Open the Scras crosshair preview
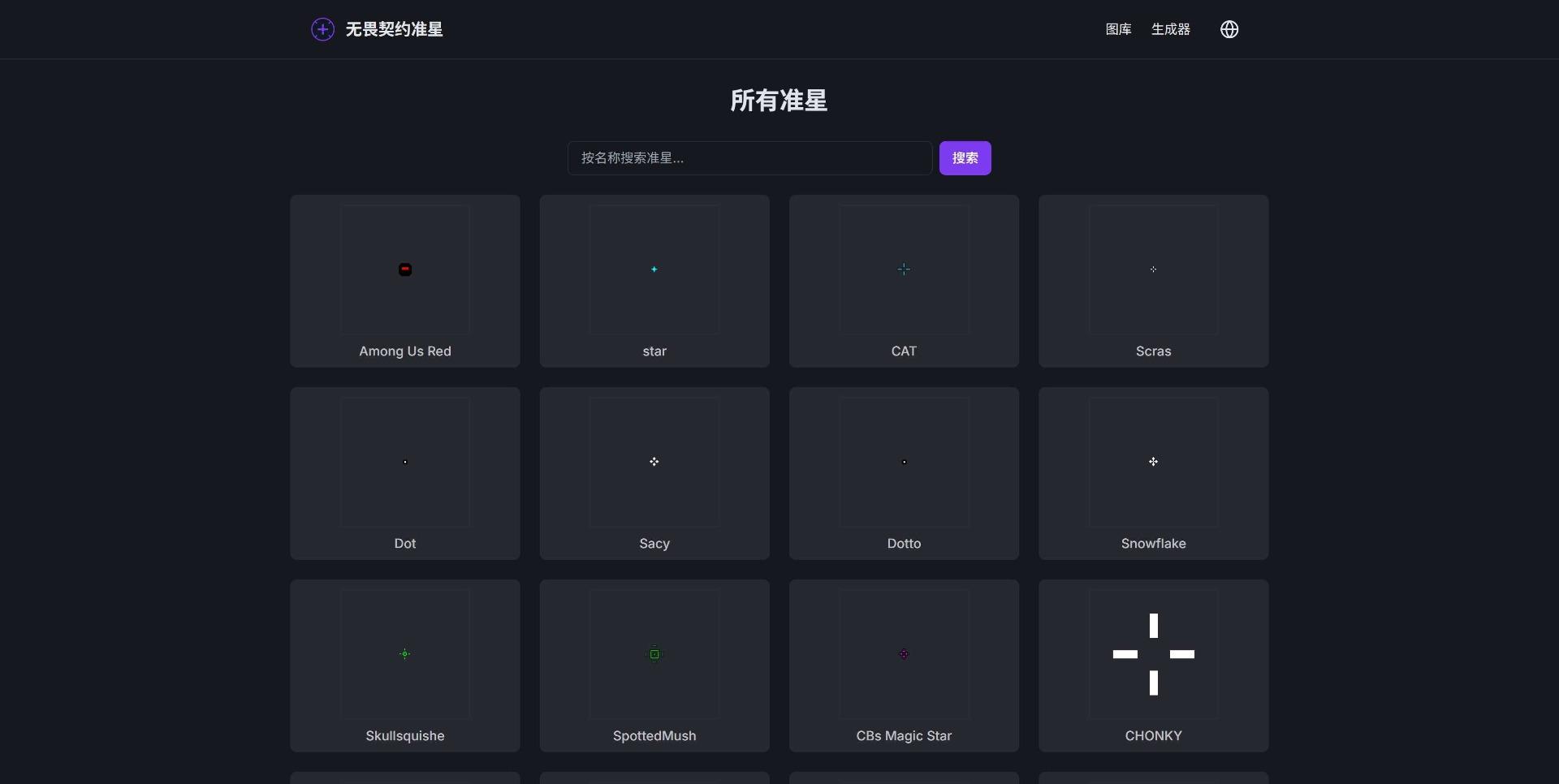The width and height of the screenshot is (1559, 784). coord(1153,269)
